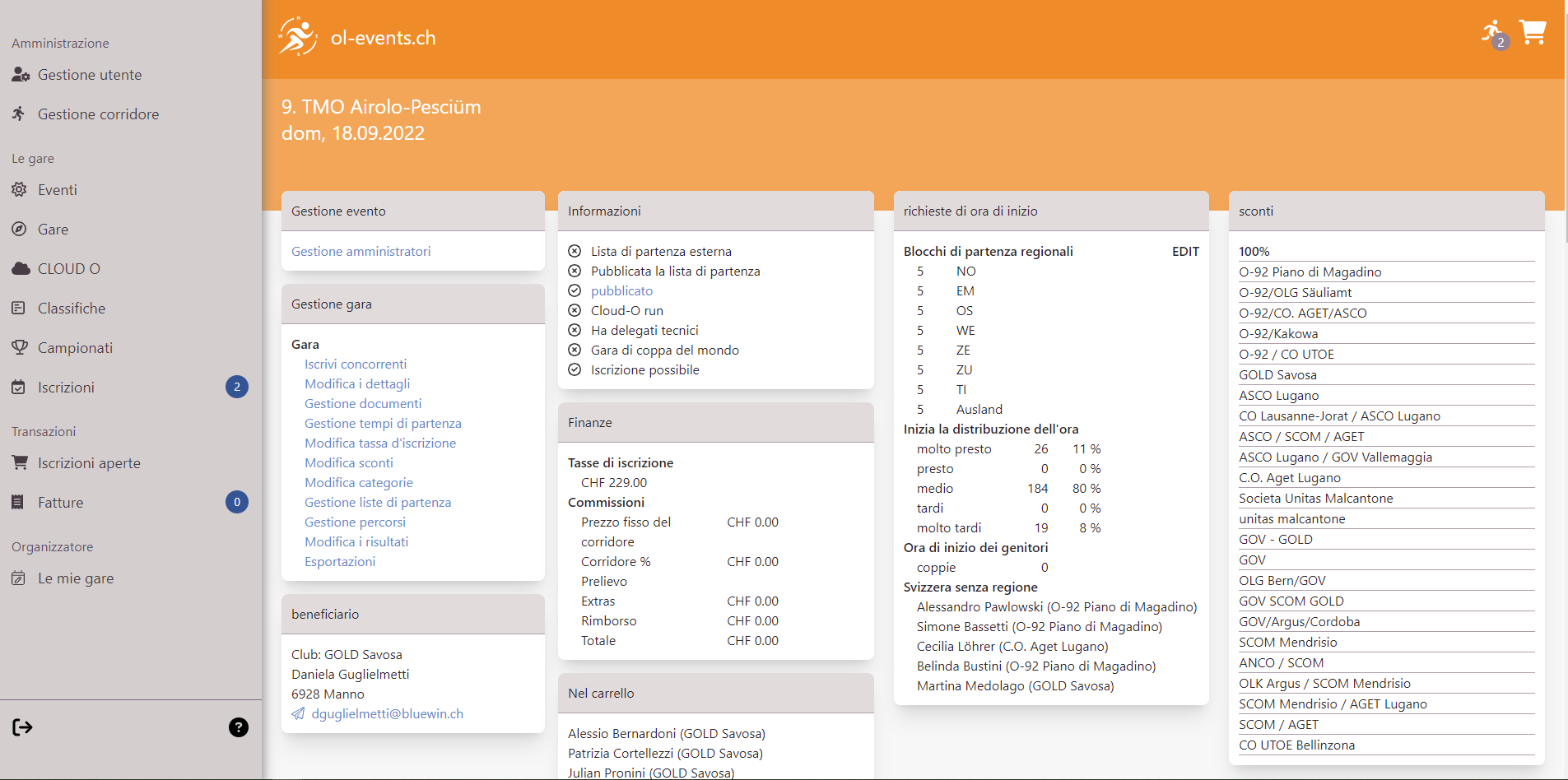Open Gestione tempi di partenza link
The image size is (1568, 780).
[x=383, y=423]
